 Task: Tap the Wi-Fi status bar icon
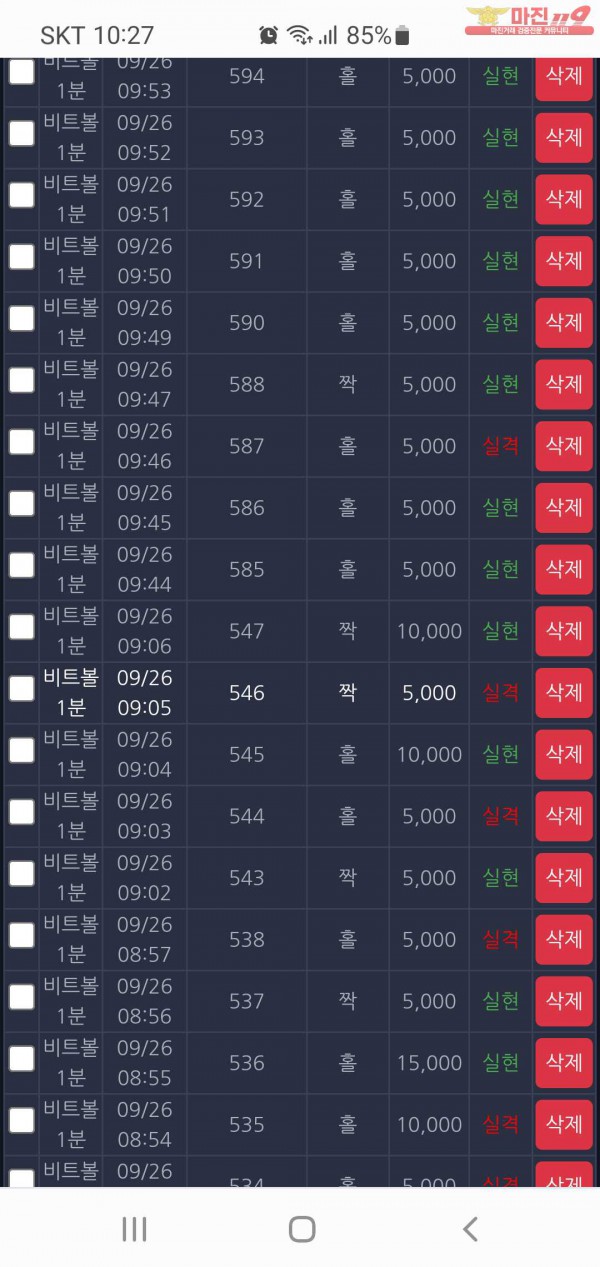(x=298, y=36)
